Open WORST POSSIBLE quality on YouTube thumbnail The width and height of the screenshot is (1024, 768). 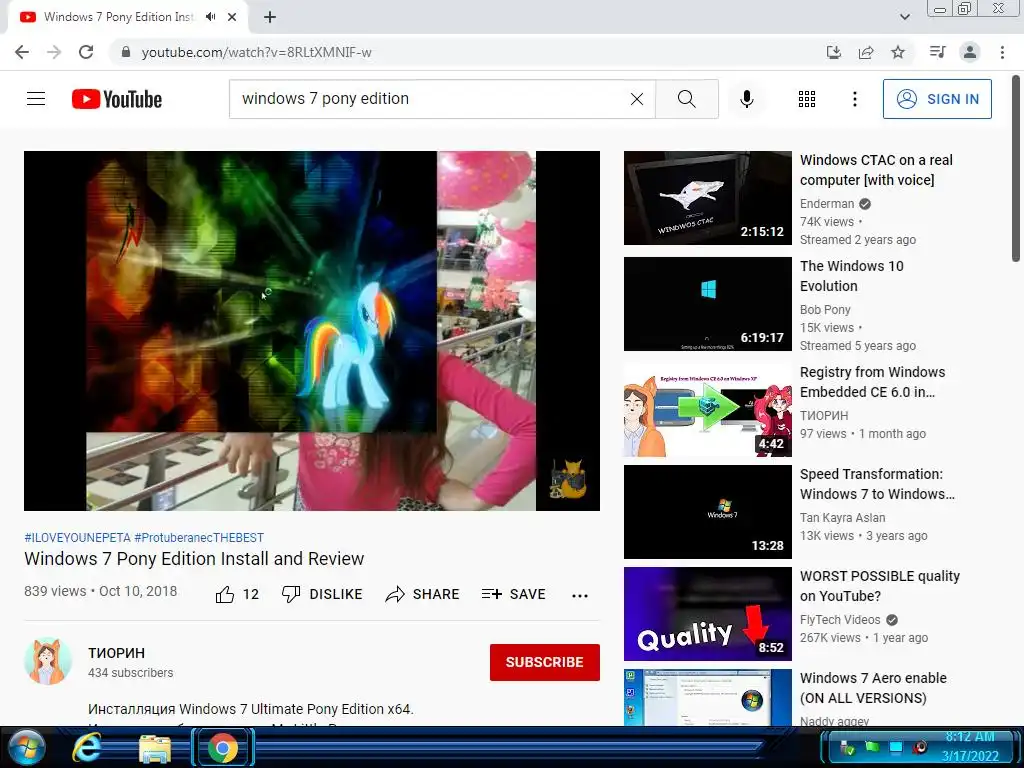707,613
